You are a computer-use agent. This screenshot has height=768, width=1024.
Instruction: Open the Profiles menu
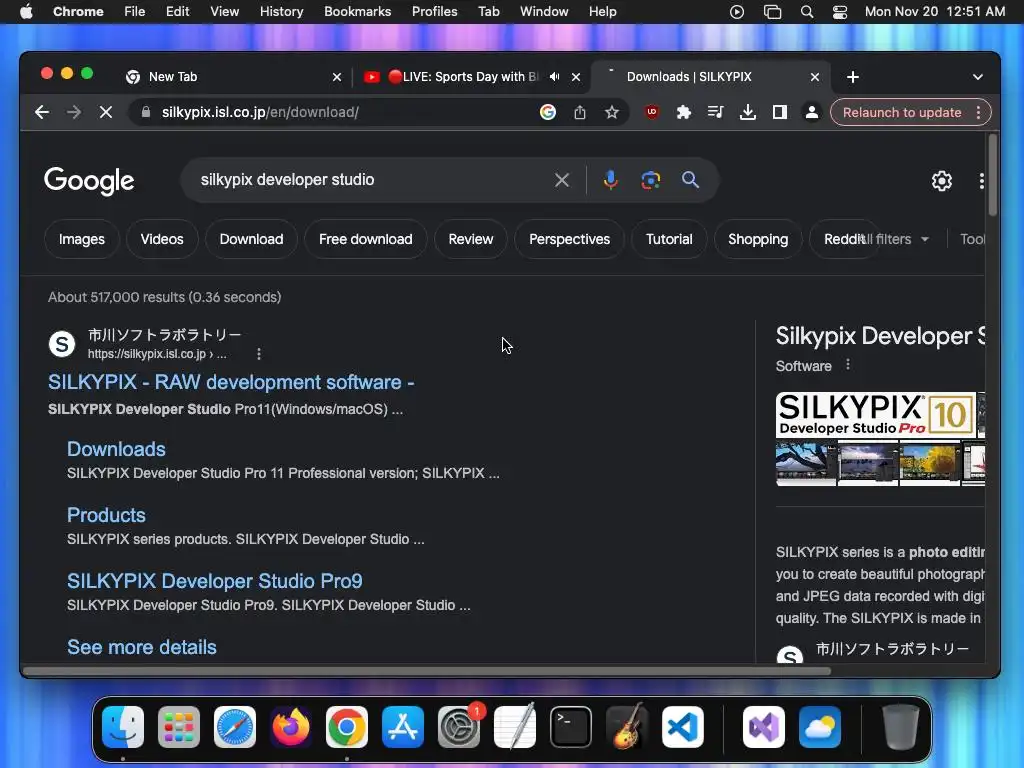(x=434, y=12)
